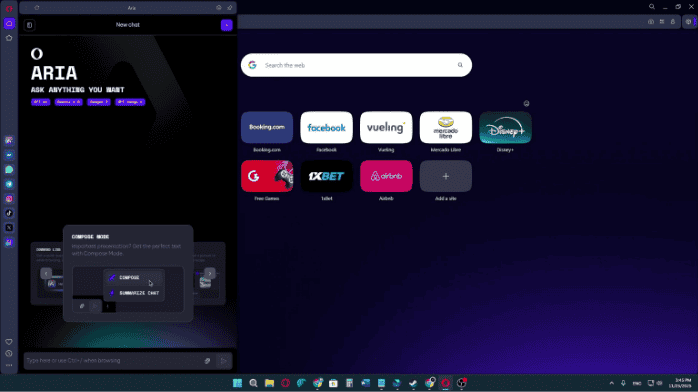The width and height of the screenshot is (698, 392).
Task: Show hidden system tray icons
Action: pos(612,383)
